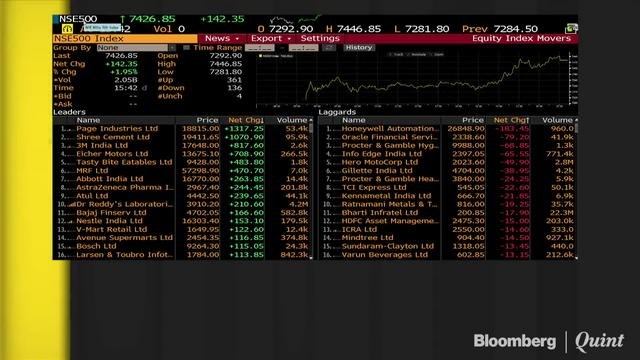Select the Larsen & Toubro Infotech row
This screenshot has width=640, height=360.
(181, 255)
